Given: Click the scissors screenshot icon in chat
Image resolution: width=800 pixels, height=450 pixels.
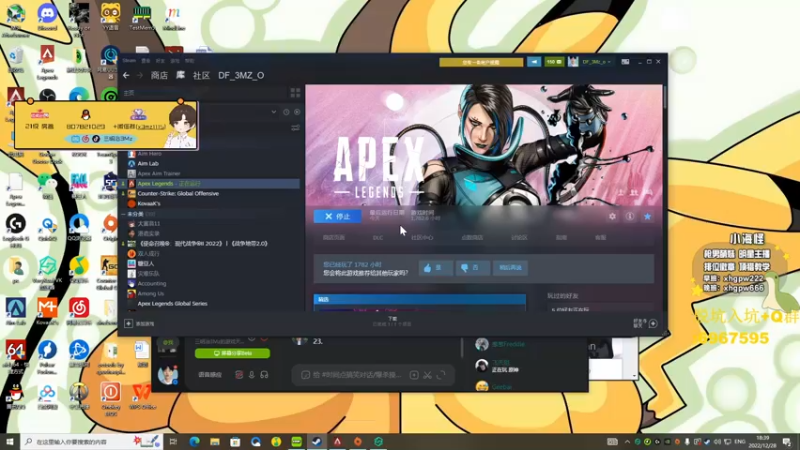Looking at the screenshot, I should pyautogui.click(x=428, y=375).
